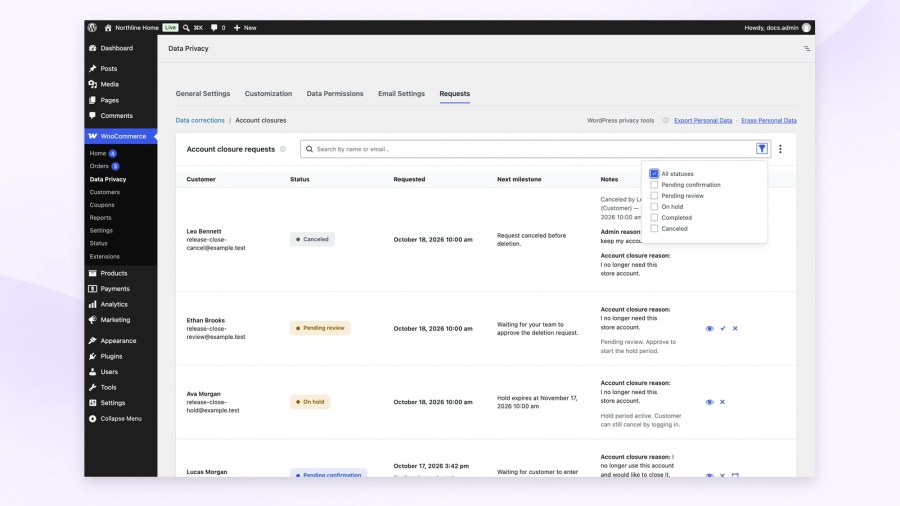900x506 pixels.
Task: Open WooCommerce Reports submenu item
Action: click(100, 218)
